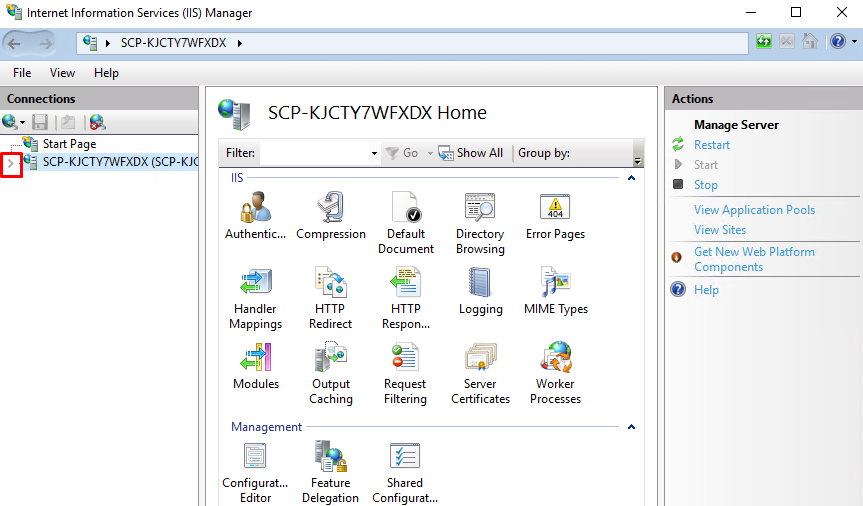The width and height of the screenshot is (863, 506).
Task: Click View Sites link
Action: 720,230
